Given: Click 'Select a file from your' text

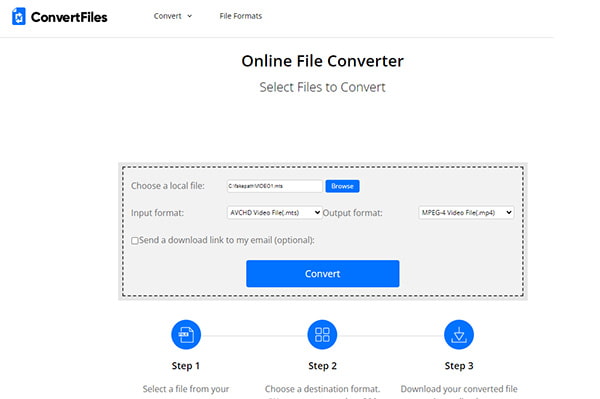Looking at the screenshot, I should coord(186,389).
